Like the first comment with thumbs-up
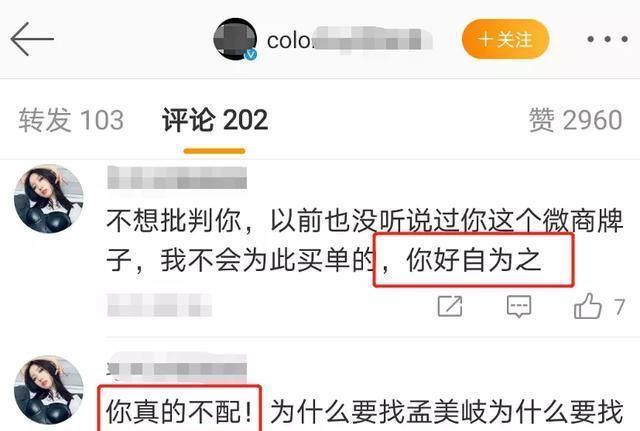This screenshot has width=640, height=431. 587,305
